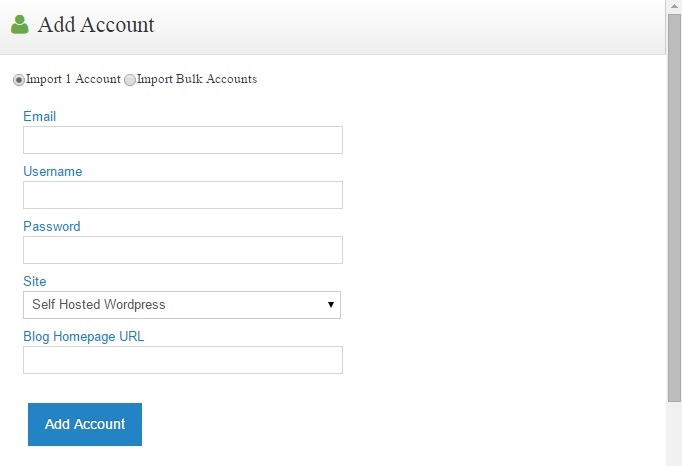
Task: Focus the Password input field
Action: 183,250
